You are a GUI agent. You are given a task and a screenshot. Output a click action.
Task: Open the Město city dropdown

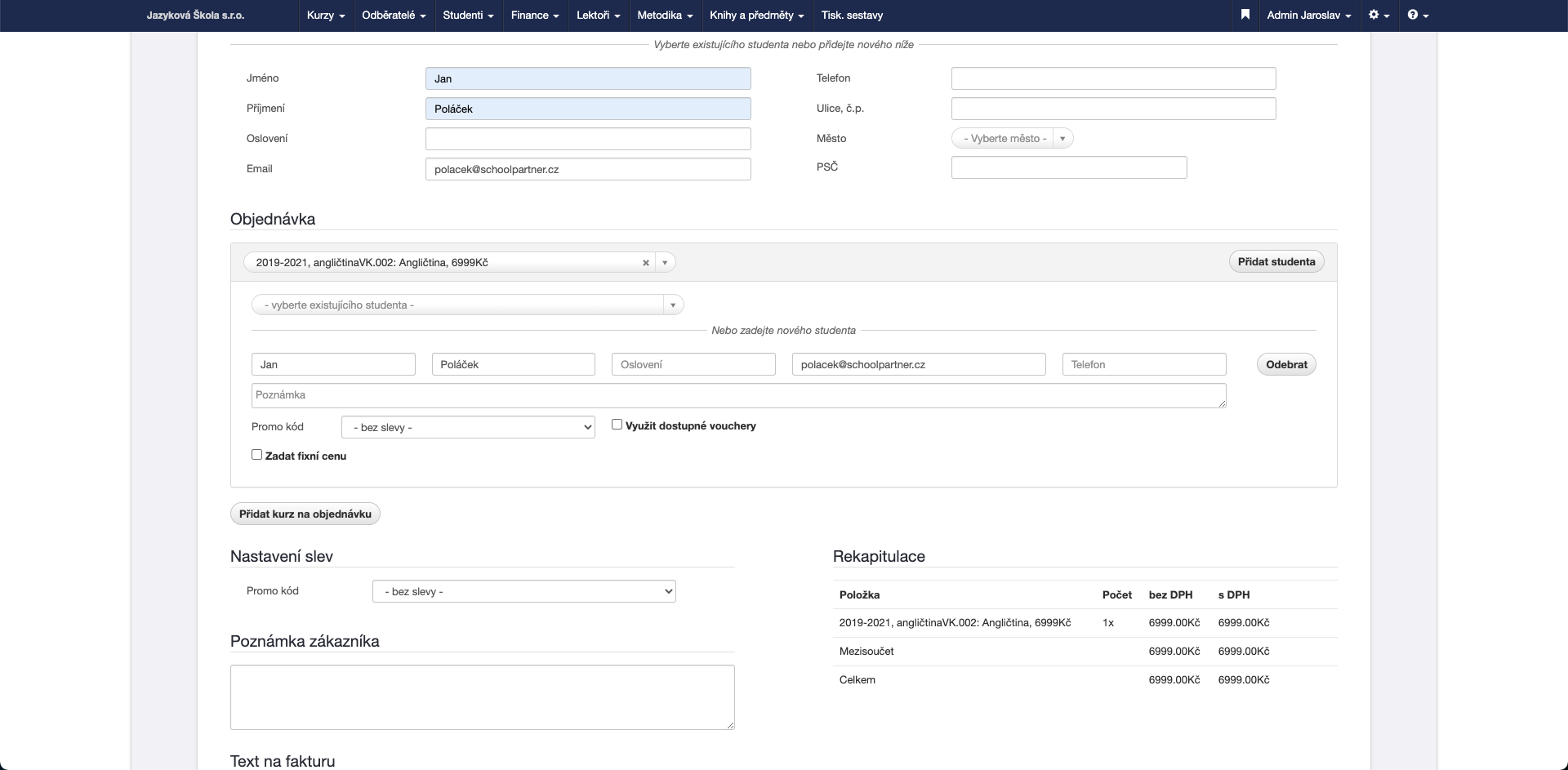[x=1012, y=139]
